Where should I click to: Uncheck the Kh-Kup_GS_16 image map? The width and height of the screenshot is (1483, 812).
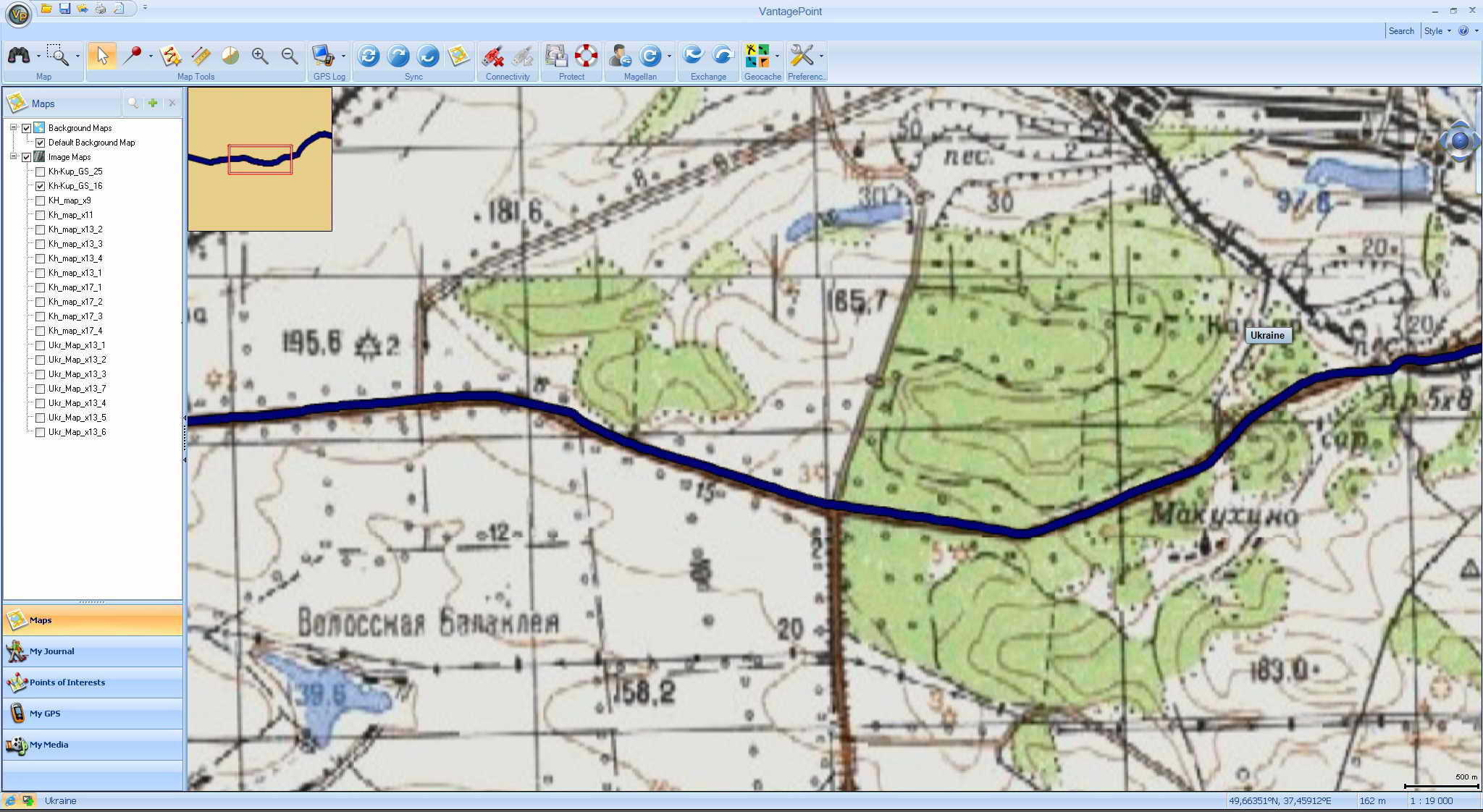[41, 186]
